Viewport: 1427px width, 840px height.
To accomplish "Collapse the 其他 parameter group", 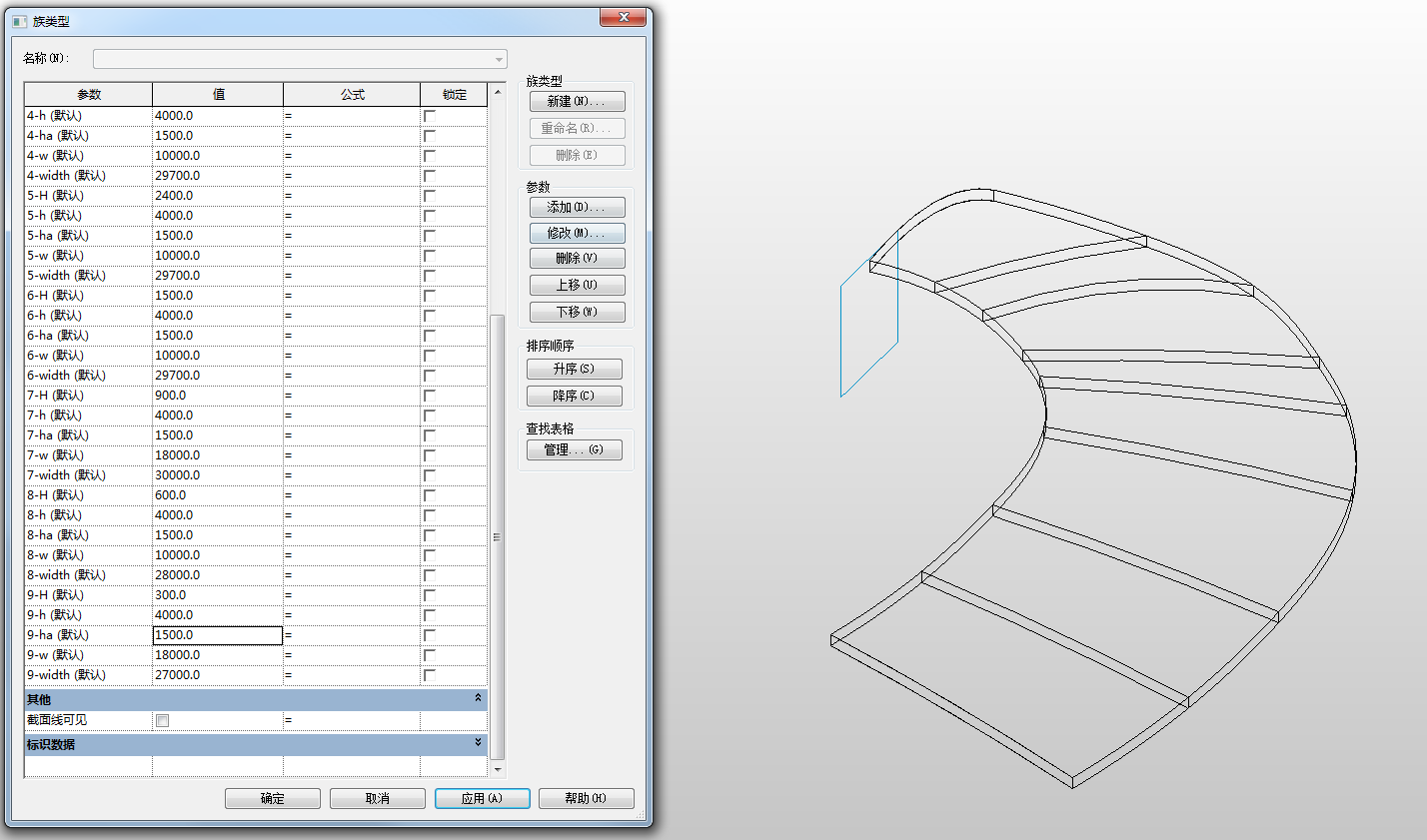I will (478, 698).
